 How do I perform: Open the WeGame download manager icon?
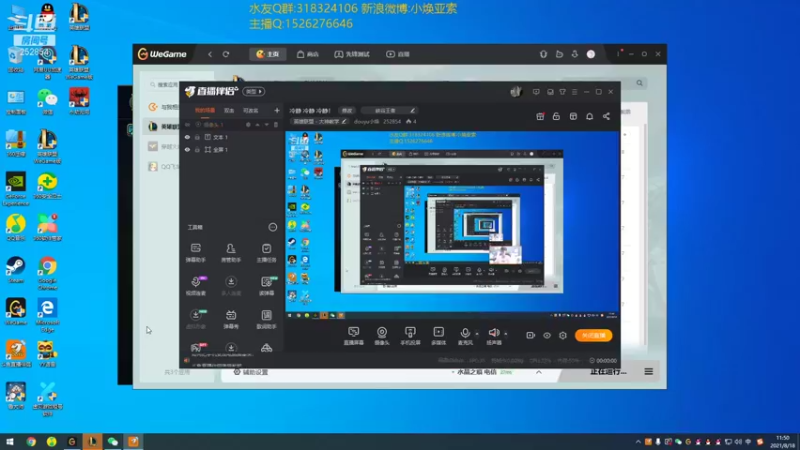574,54
